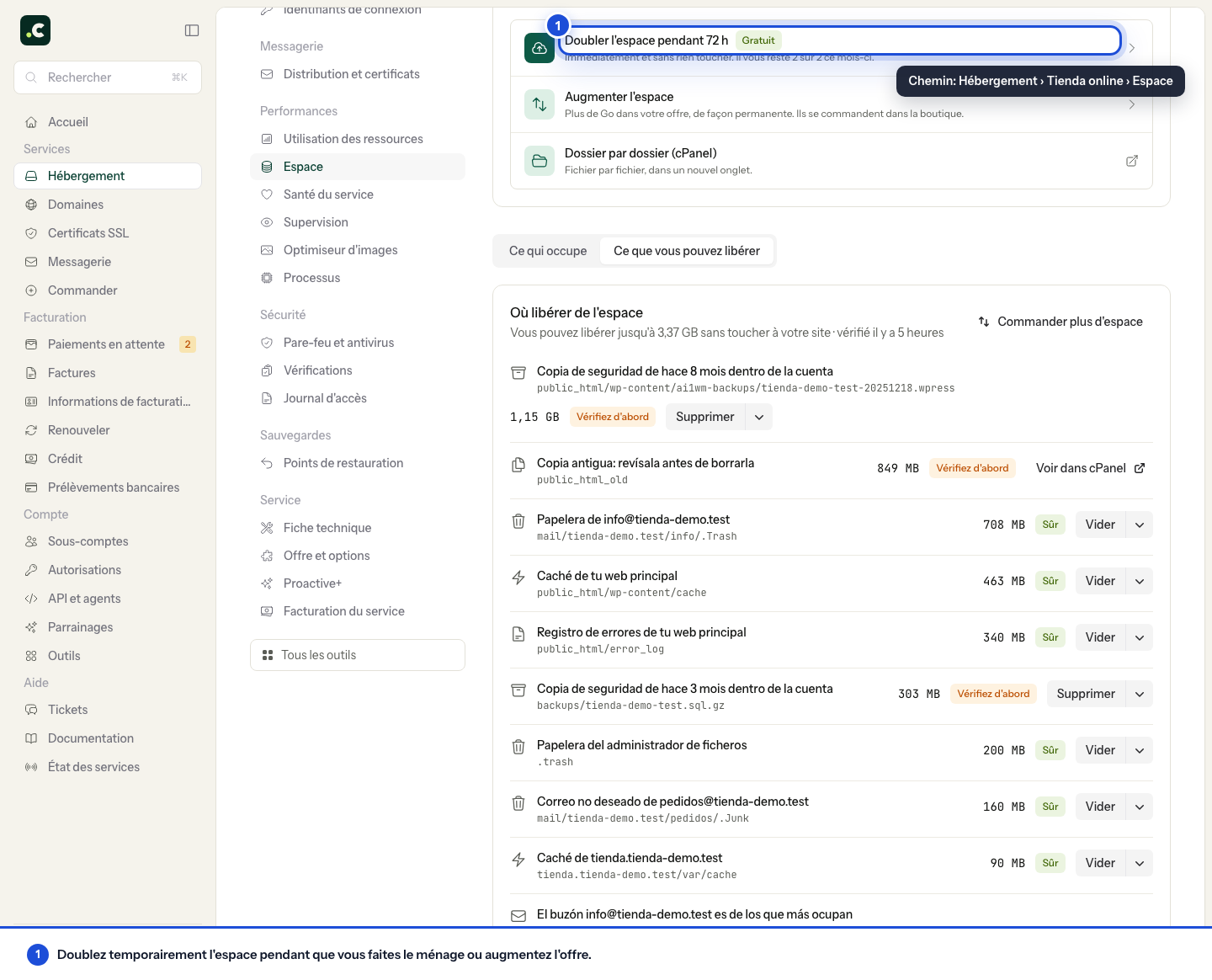Open Points de restauration
The image size is (1212, 980).
[358, 463]
